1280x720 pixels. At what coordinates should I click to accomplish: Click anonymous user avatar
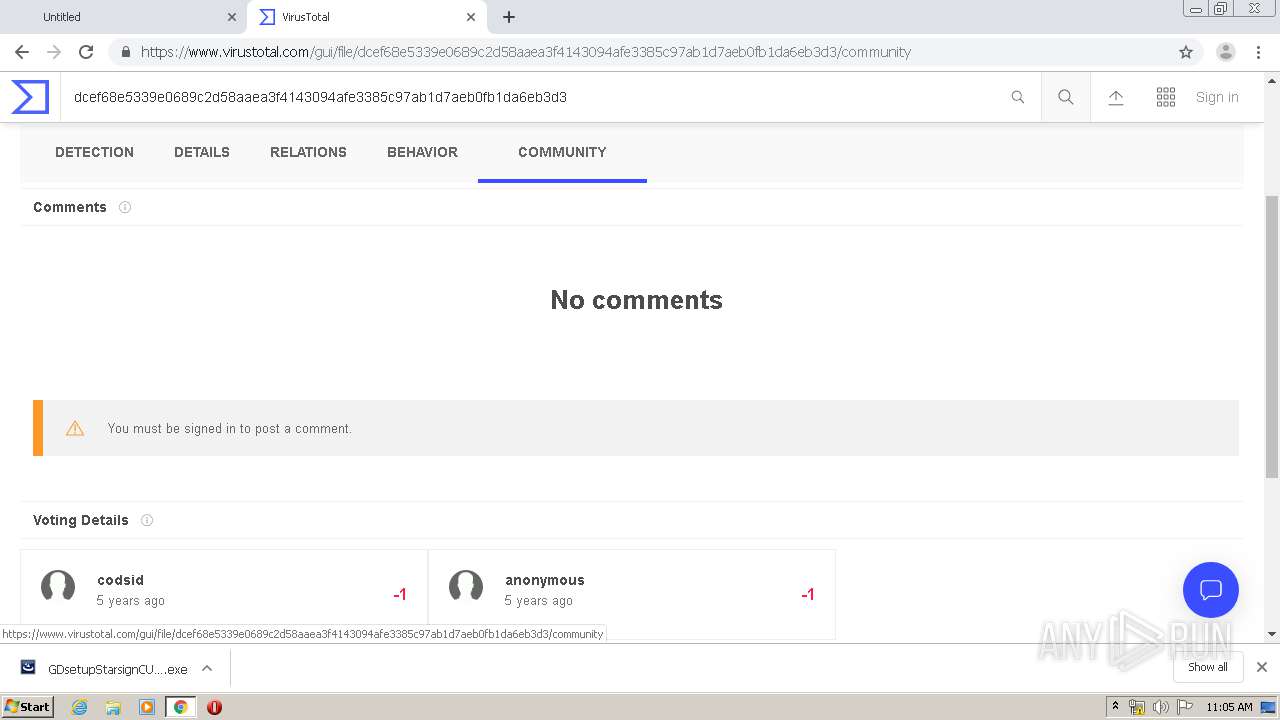click(x=466, y=587)
